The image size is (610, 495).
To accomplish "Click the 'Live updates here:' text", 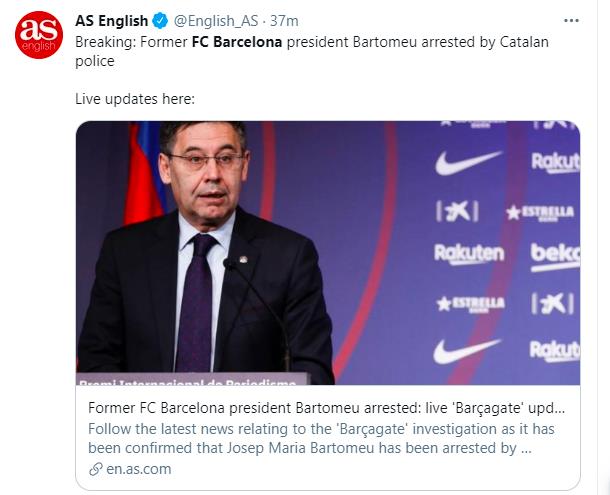I will coord(135,99).
